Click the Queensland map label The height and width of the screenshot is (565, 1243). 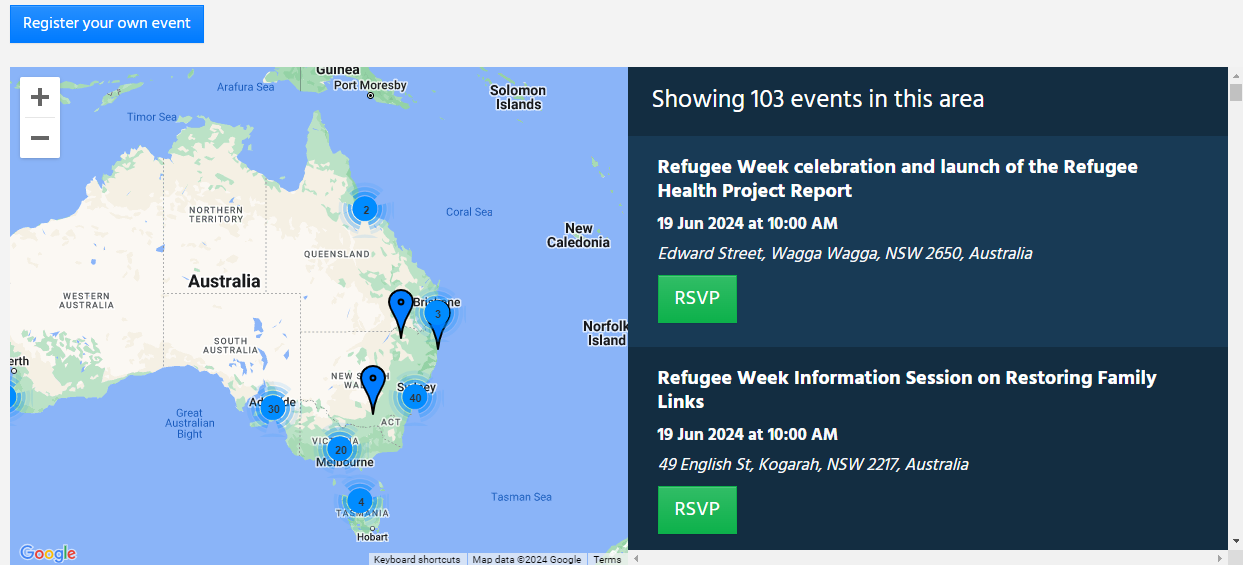[x=337, y=254]
